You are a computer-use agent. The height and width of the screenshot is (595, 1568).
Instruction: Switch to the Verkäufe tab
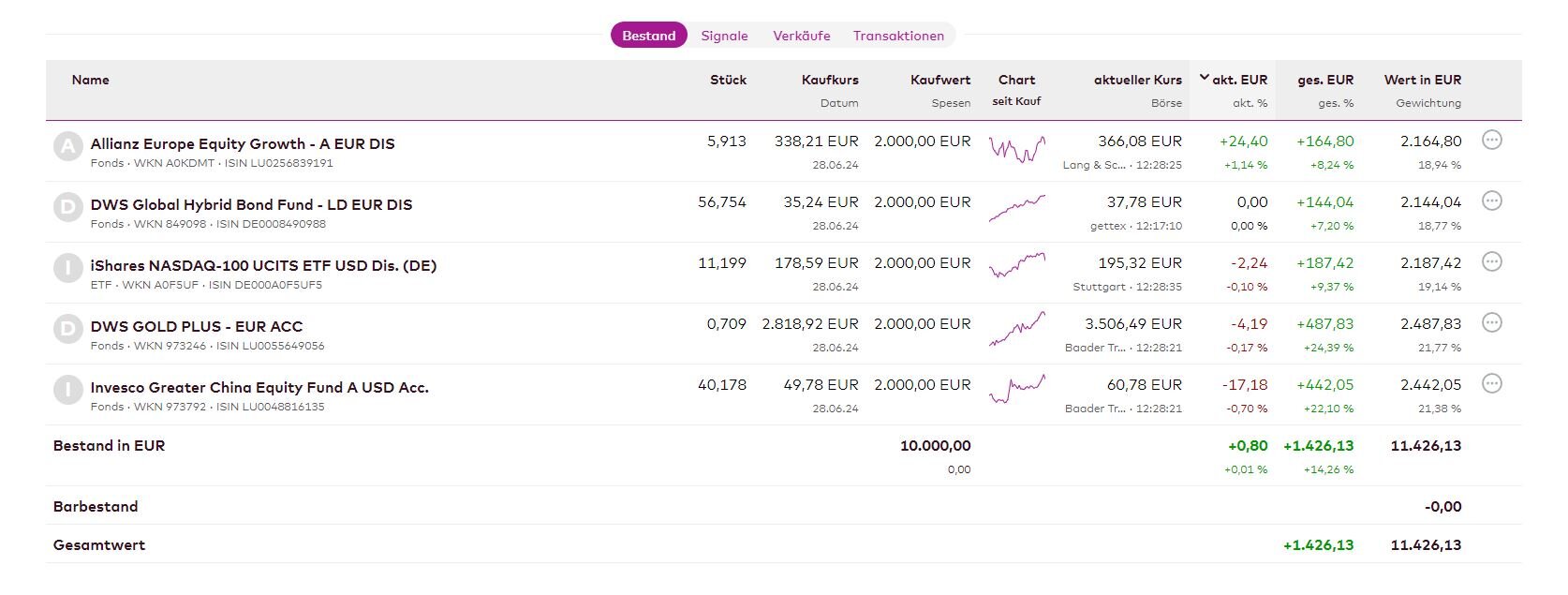click(x=801, y=36)
